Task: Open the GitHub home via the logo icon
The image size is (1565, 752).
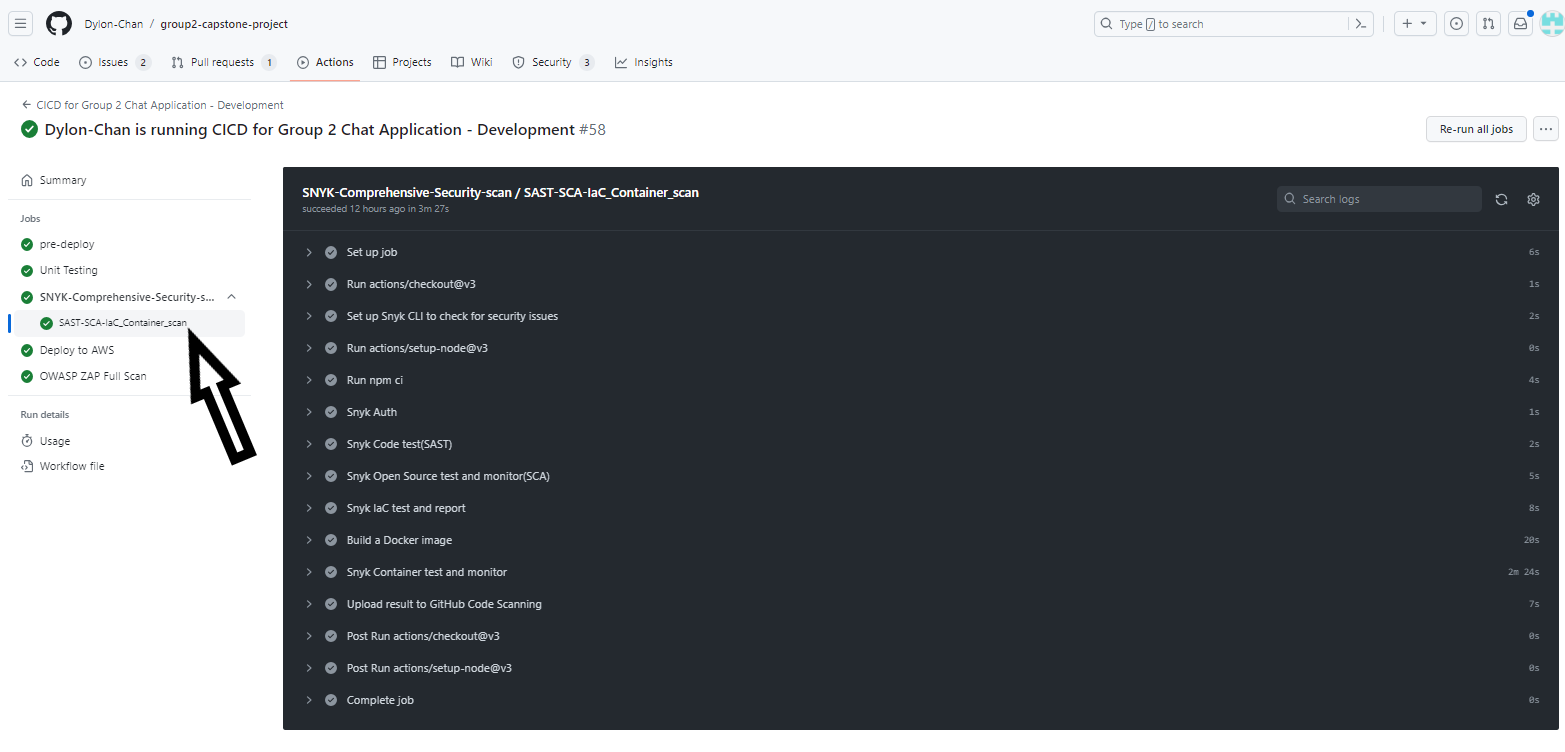Action: point(59,23)
